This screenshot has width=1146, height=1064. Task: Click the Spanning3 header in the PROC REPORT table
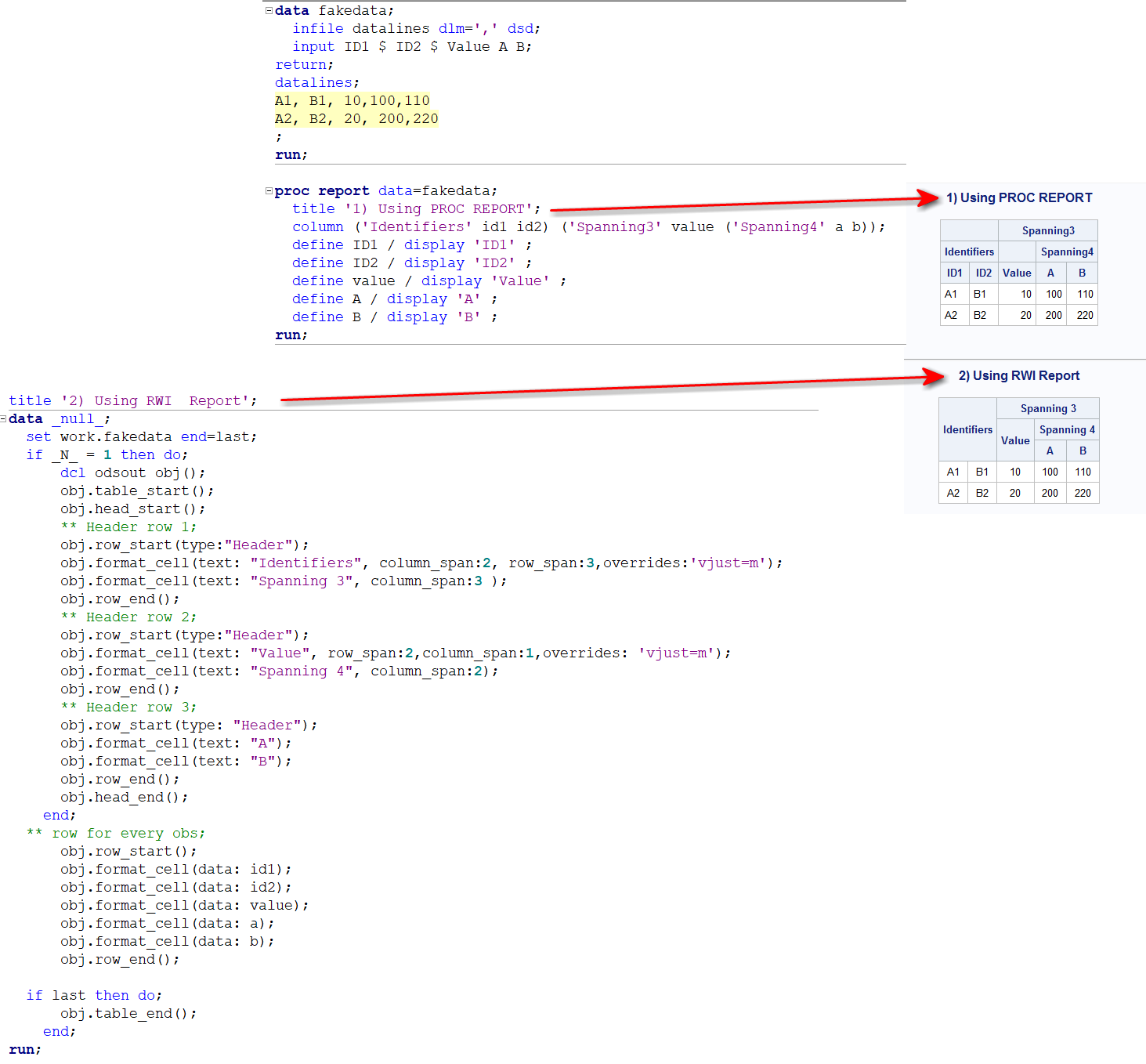pos(1048,230)
